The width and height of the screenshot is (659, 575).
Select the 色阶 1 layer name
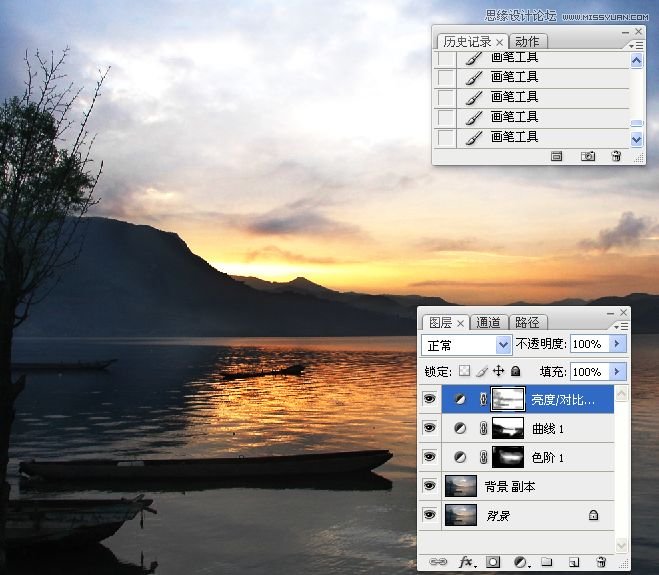(x=548, y=457)
